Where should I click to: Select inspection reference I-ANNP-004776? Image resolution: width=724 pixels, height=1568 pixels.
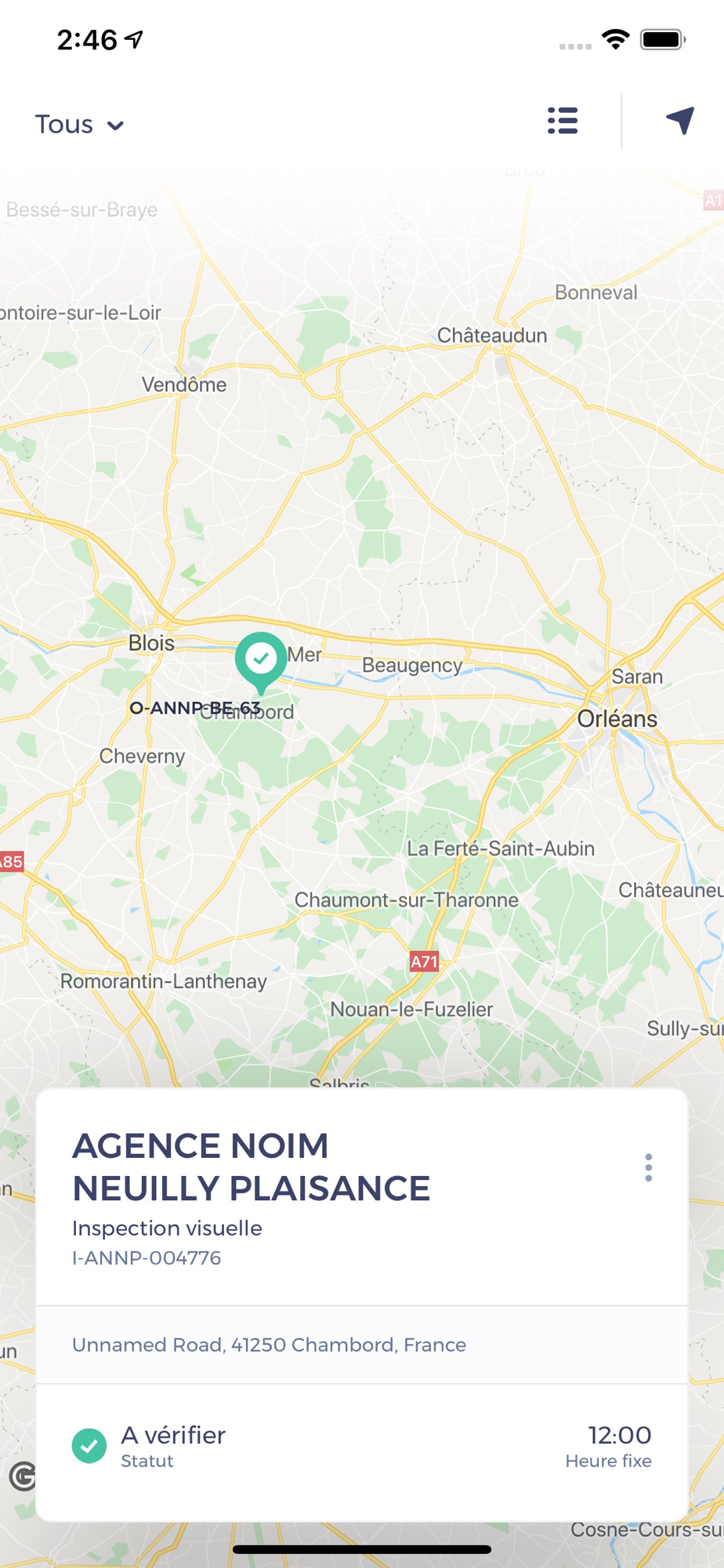[147, 1258]
